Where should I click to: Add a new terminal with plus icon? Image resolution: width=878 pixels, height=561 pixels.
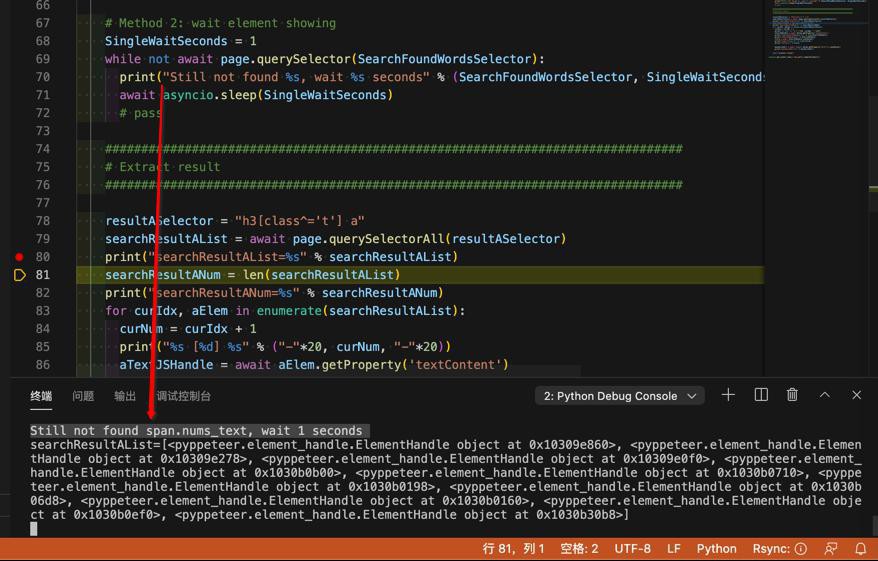click(728, 395)
